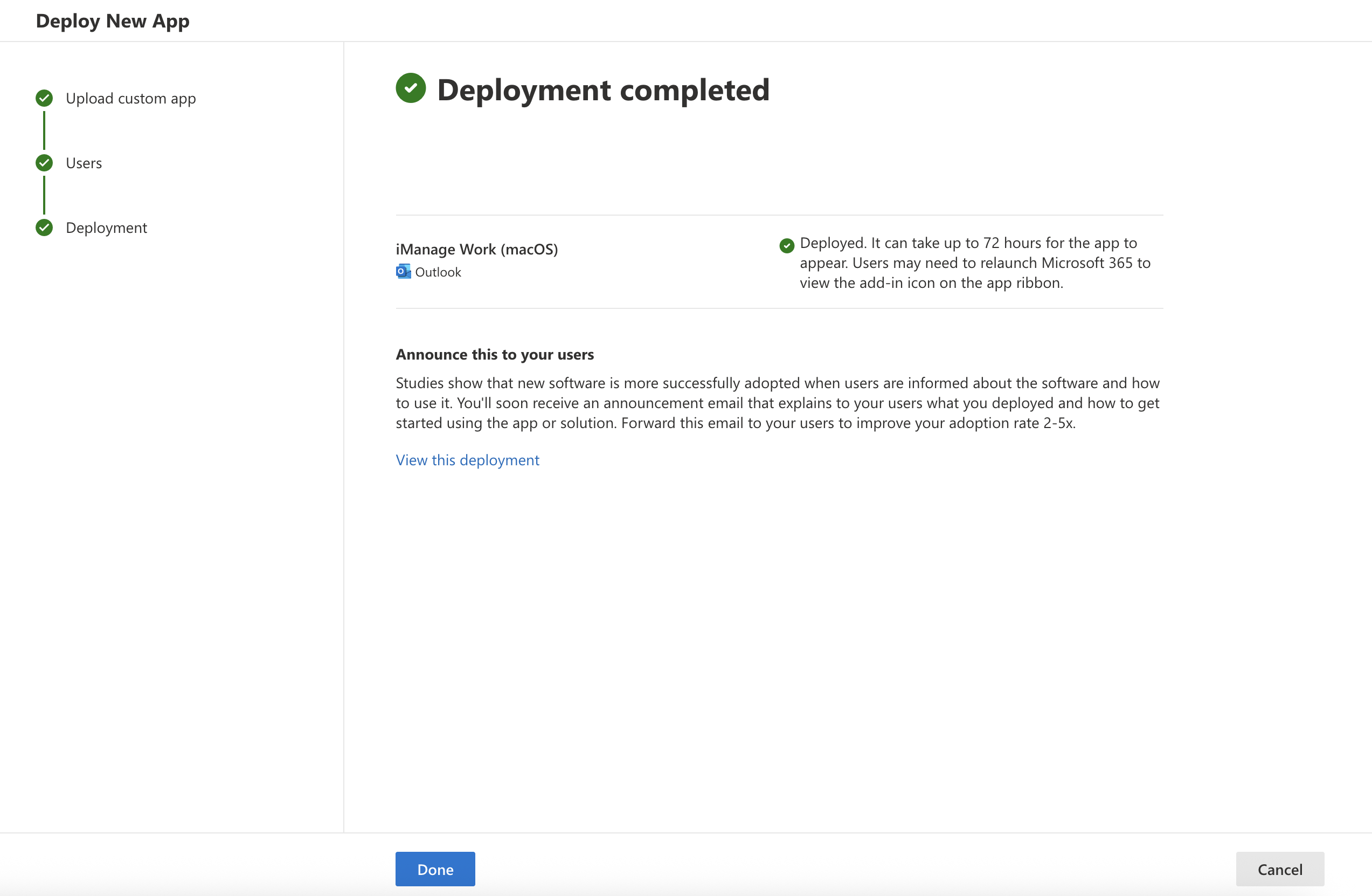Select the Users step label
Screen dimensions: 1372x896
pos(84,163)
